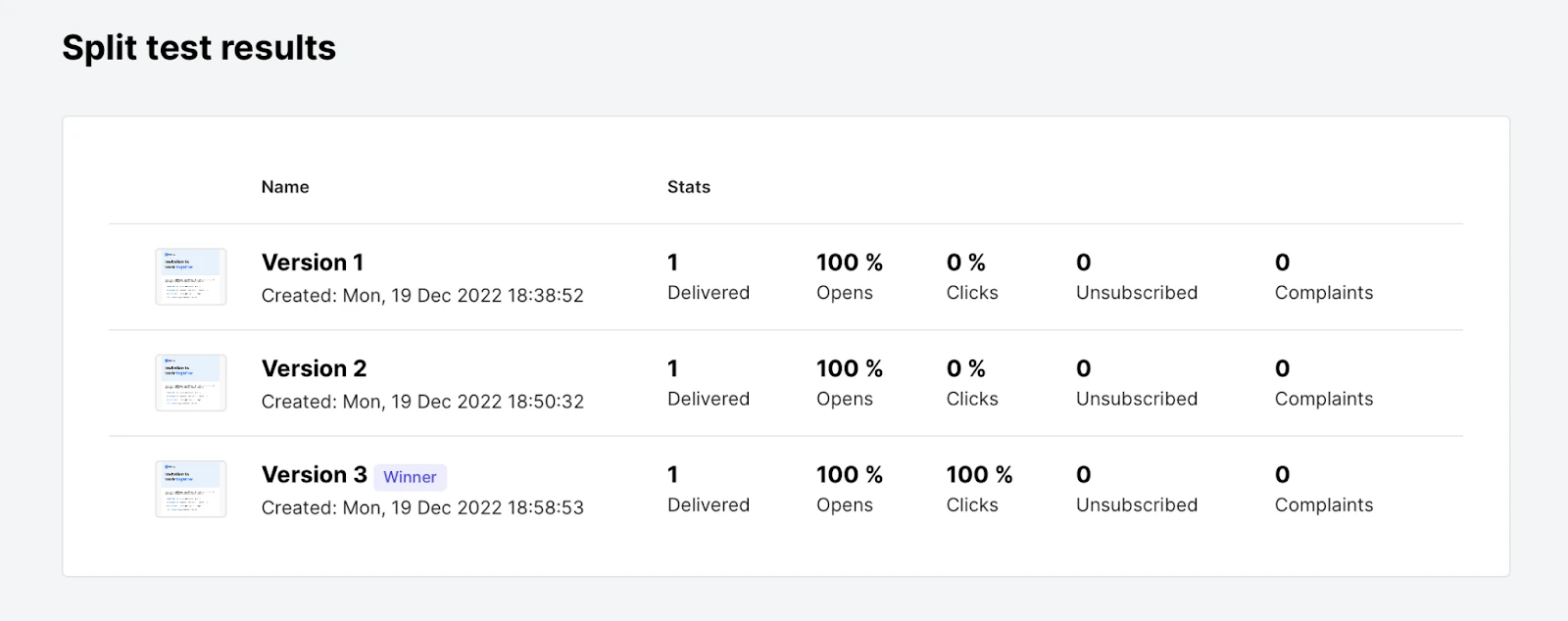Click the Name column header

tap(285, 187)
